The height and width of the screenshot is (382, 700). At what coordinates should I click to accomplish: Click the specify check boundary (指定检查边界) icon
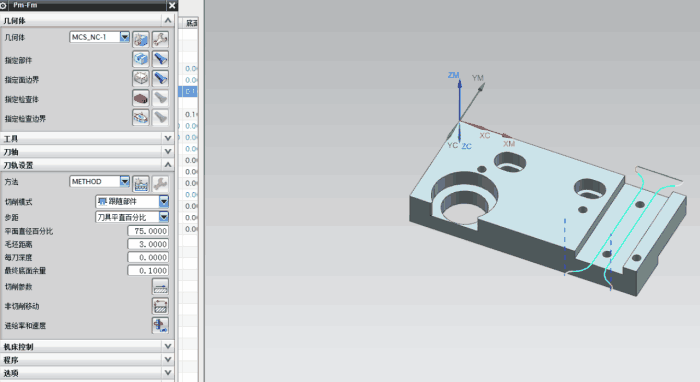[141, 118]
